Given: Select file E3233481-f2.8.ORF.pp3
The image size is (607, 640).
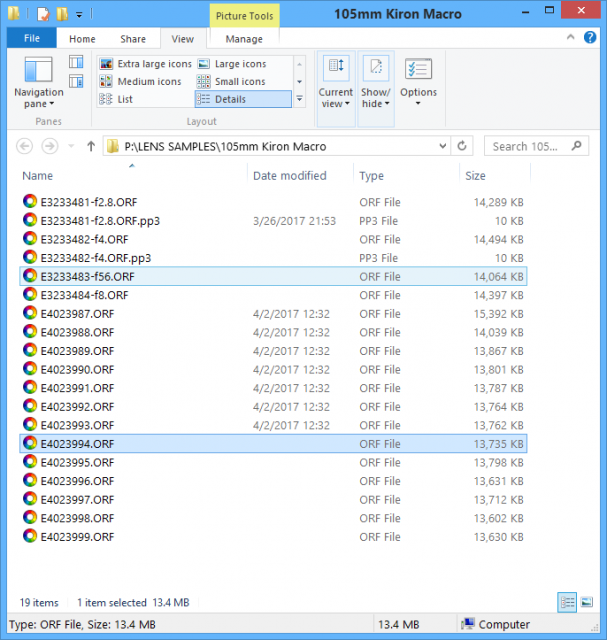Looking at the screenshot, I should click(273, 221).
